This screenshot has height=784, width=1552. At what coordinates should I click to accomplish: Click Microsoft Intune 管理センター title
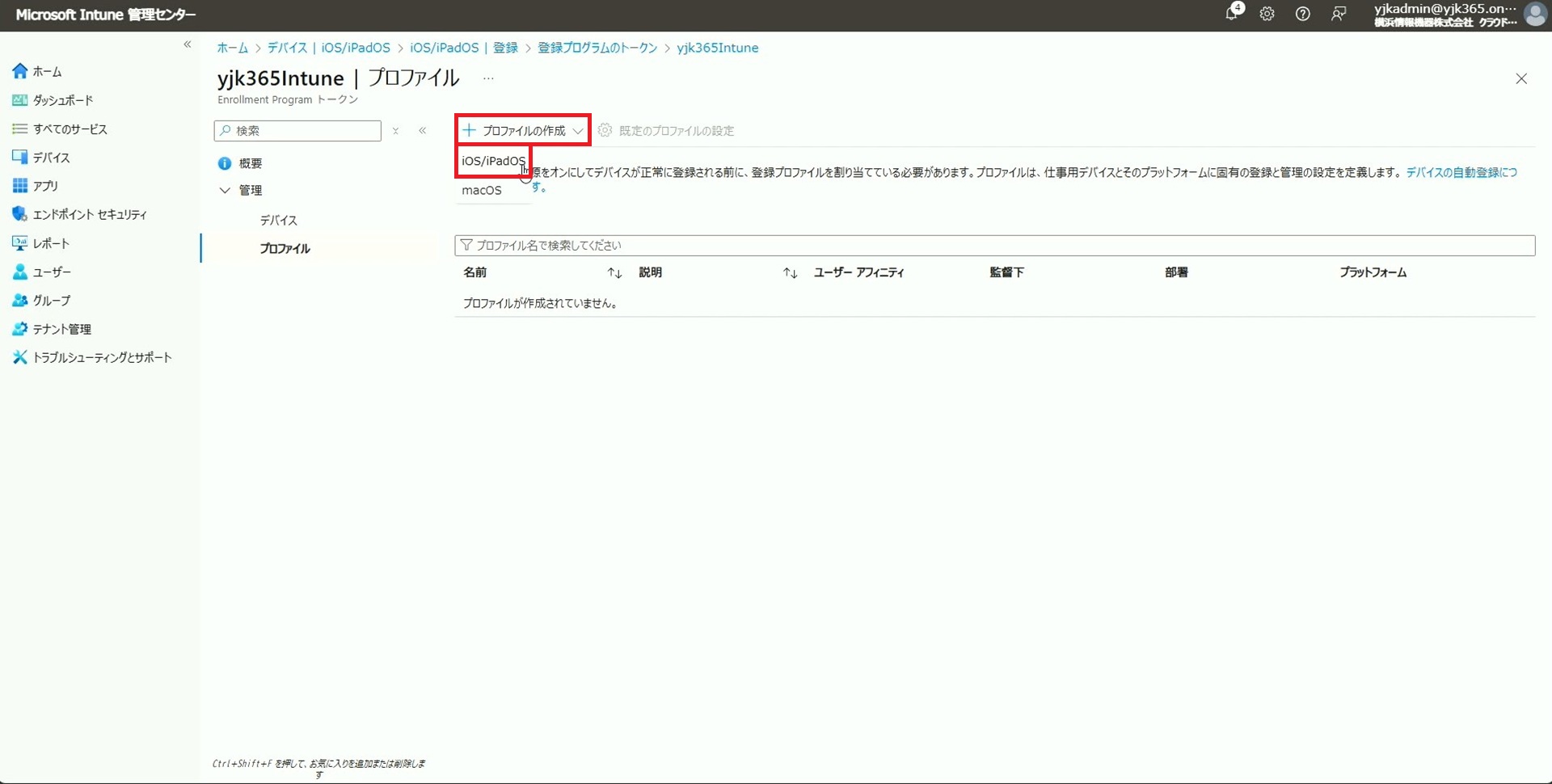(106, 15)
